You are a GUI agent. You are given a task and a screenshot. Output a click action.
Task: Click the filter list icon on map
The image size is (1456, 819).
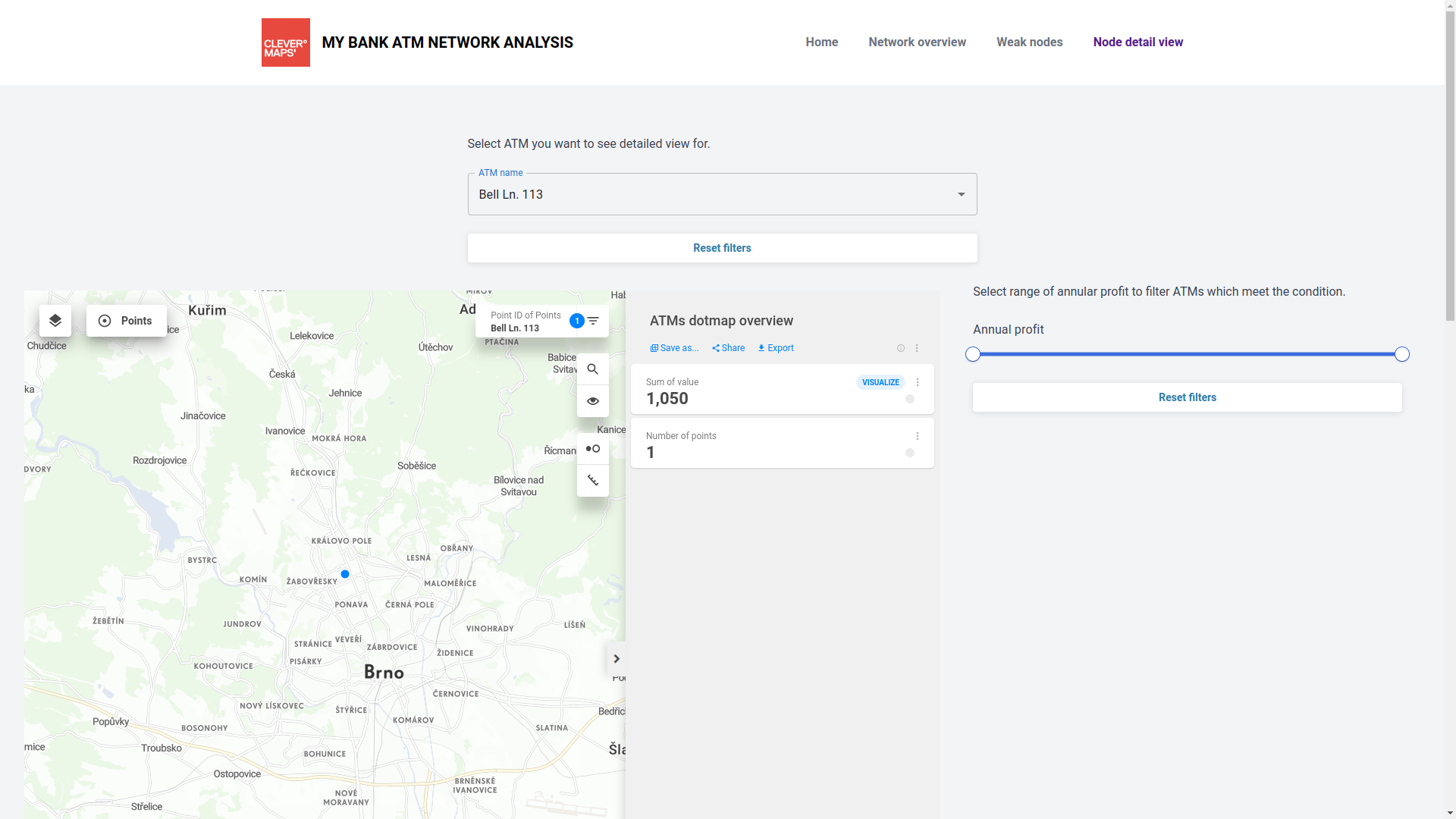(x=593, y=321)
